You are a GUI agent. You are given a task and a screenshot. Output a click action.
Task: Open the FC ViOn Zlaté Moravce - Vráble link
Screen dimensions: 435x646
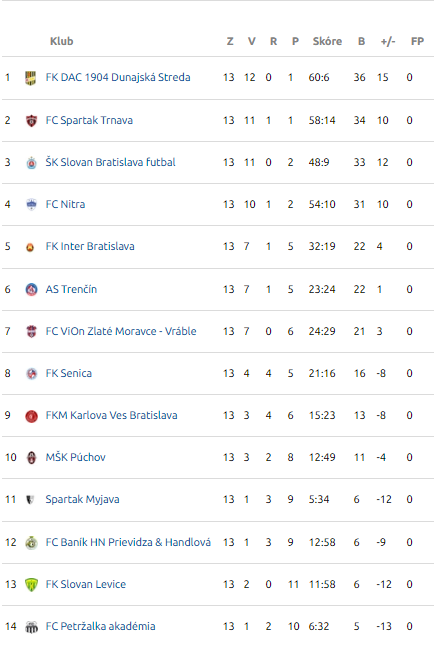coord(121,331)
